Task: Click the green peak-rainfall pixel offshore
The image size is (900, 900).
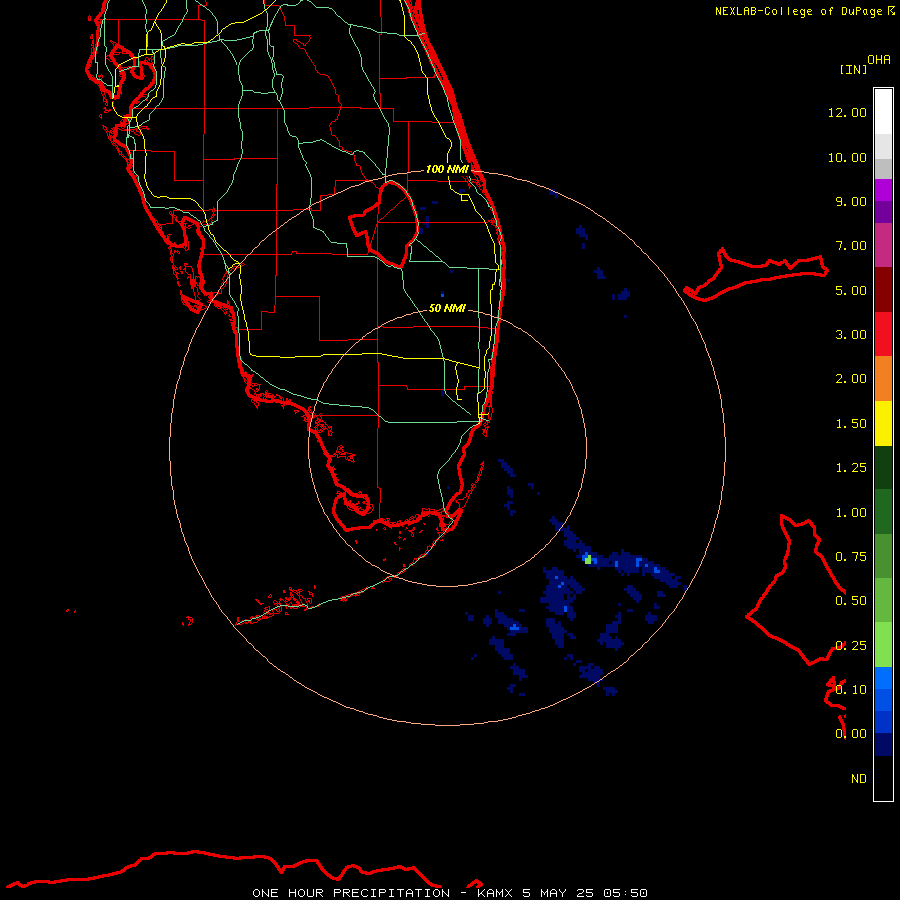Action: (588, 560)
